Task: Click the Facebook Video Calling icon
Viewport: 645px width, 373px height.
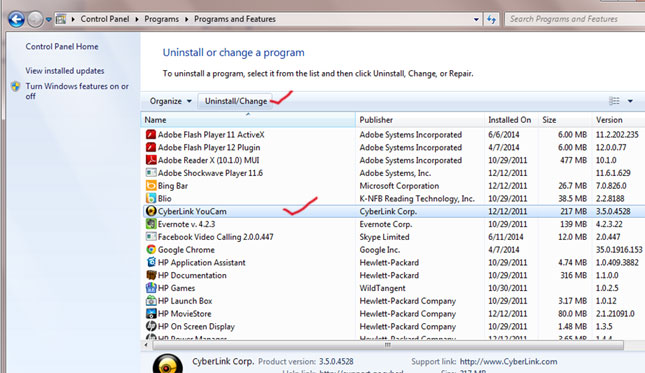Action: pos(151,236)
